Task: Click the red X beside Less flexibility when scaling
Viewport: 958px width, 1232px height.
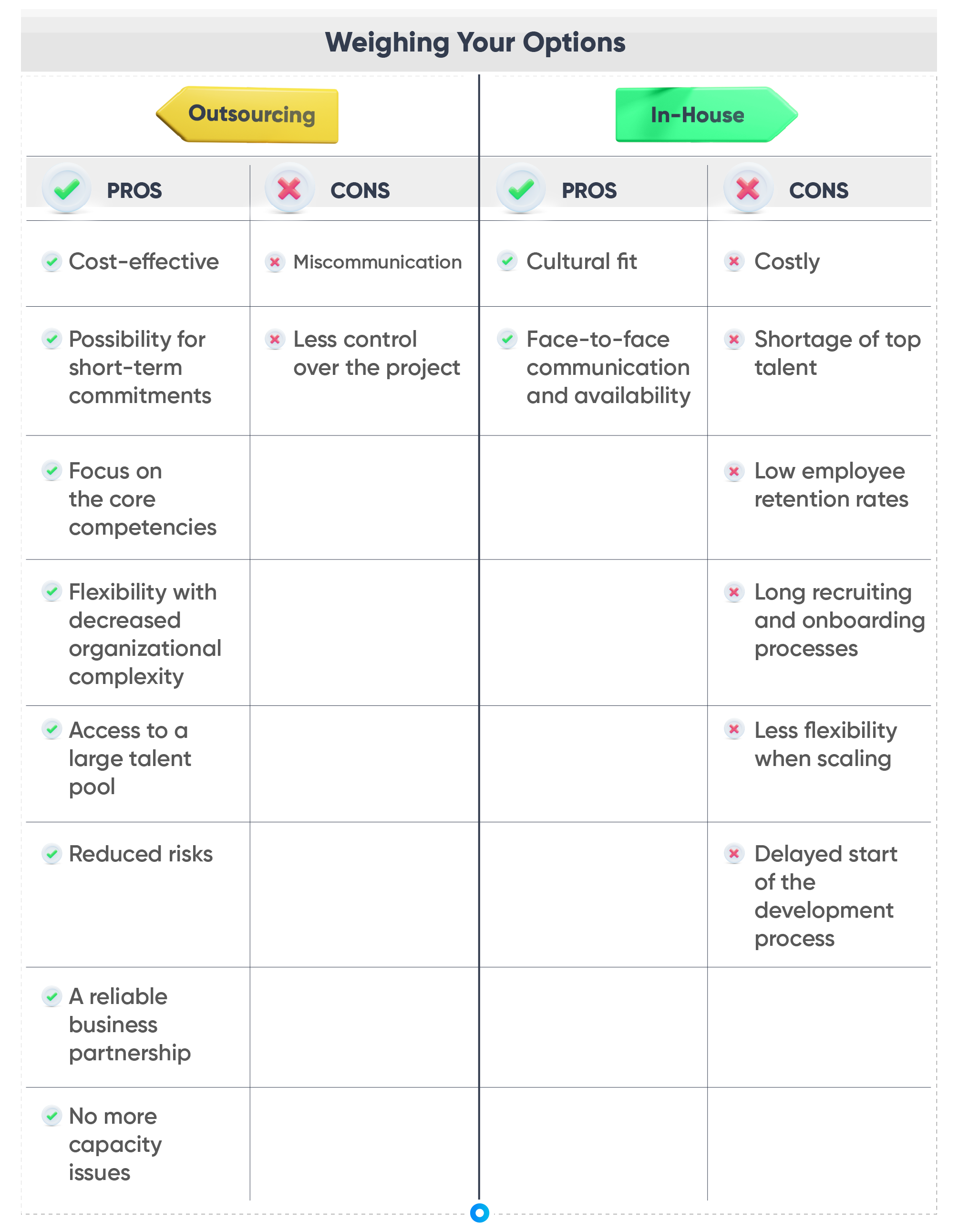Action: click(734, 729)
